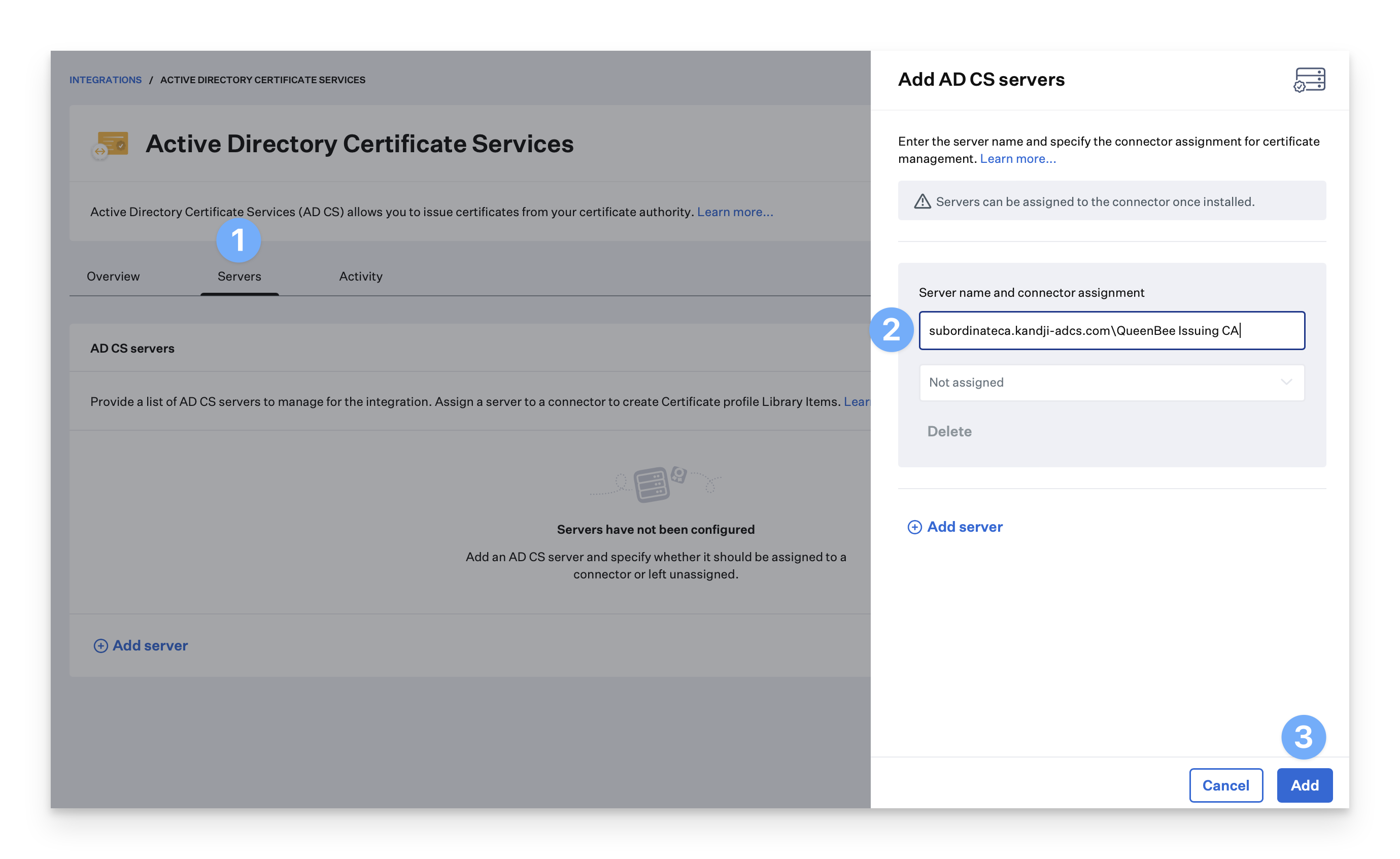Go to Integrations breadcrumb link

[x=105, y=80]
